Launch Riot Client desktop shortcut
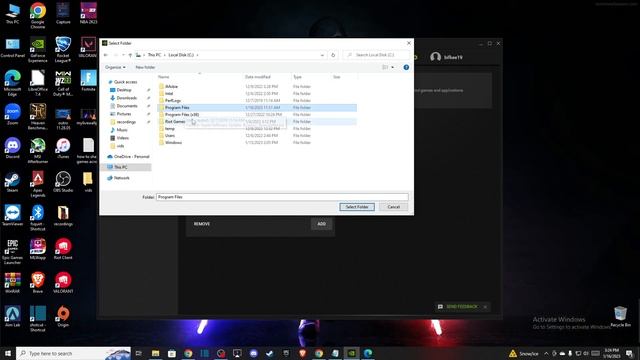This screenshot has height=360, width=640. pos(63,249)
